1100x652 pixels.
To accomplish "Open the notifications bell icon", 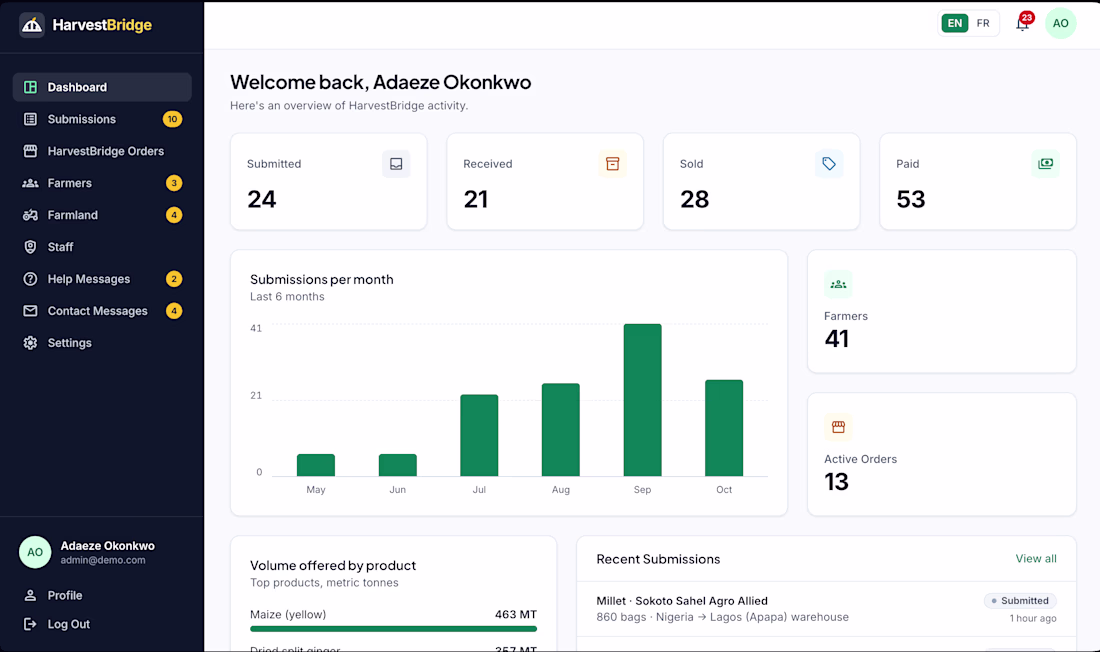I will click(x=1023, y=23).
